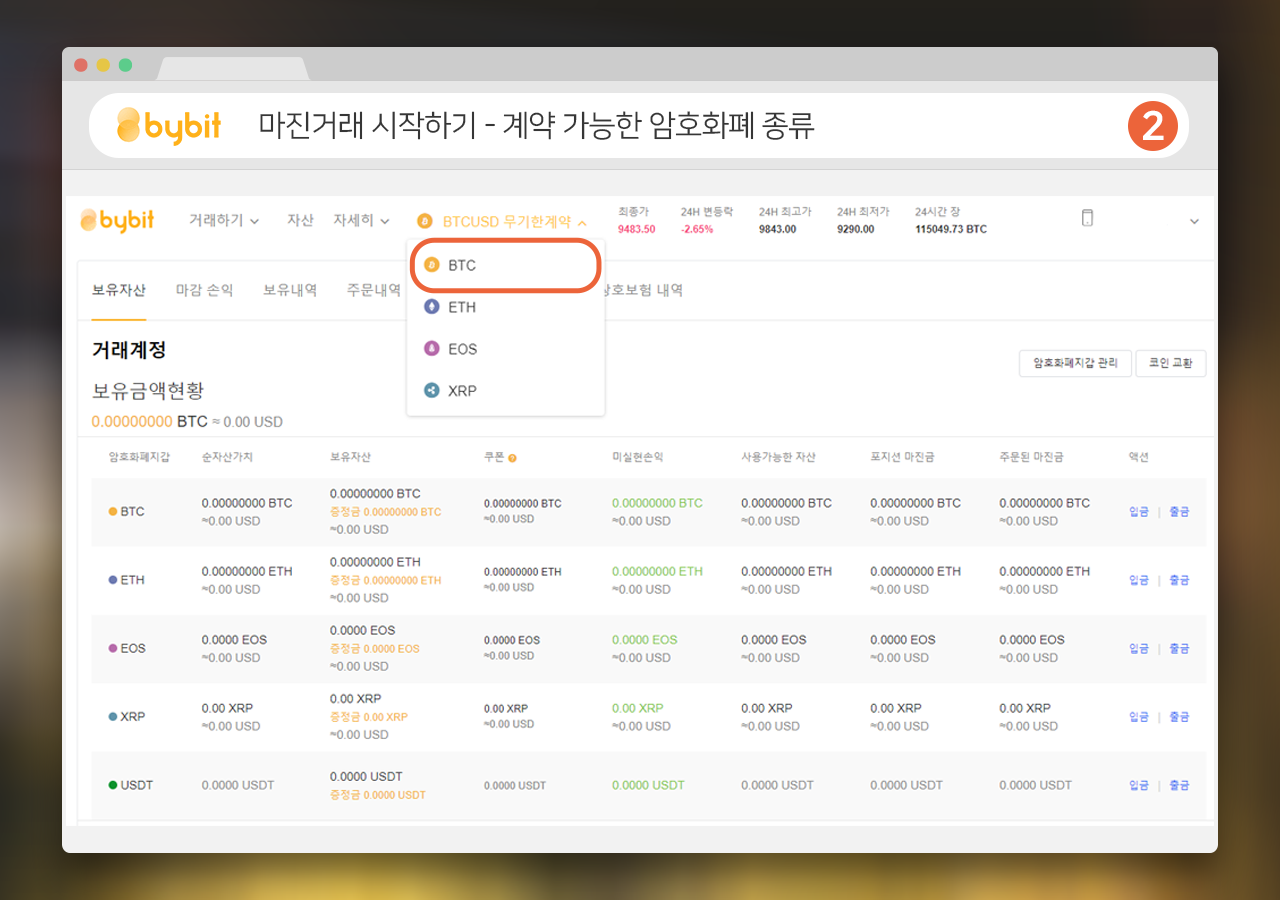Click 입금 link in the BTC row
The image size is (1280, 900).
coord(1139,512)
